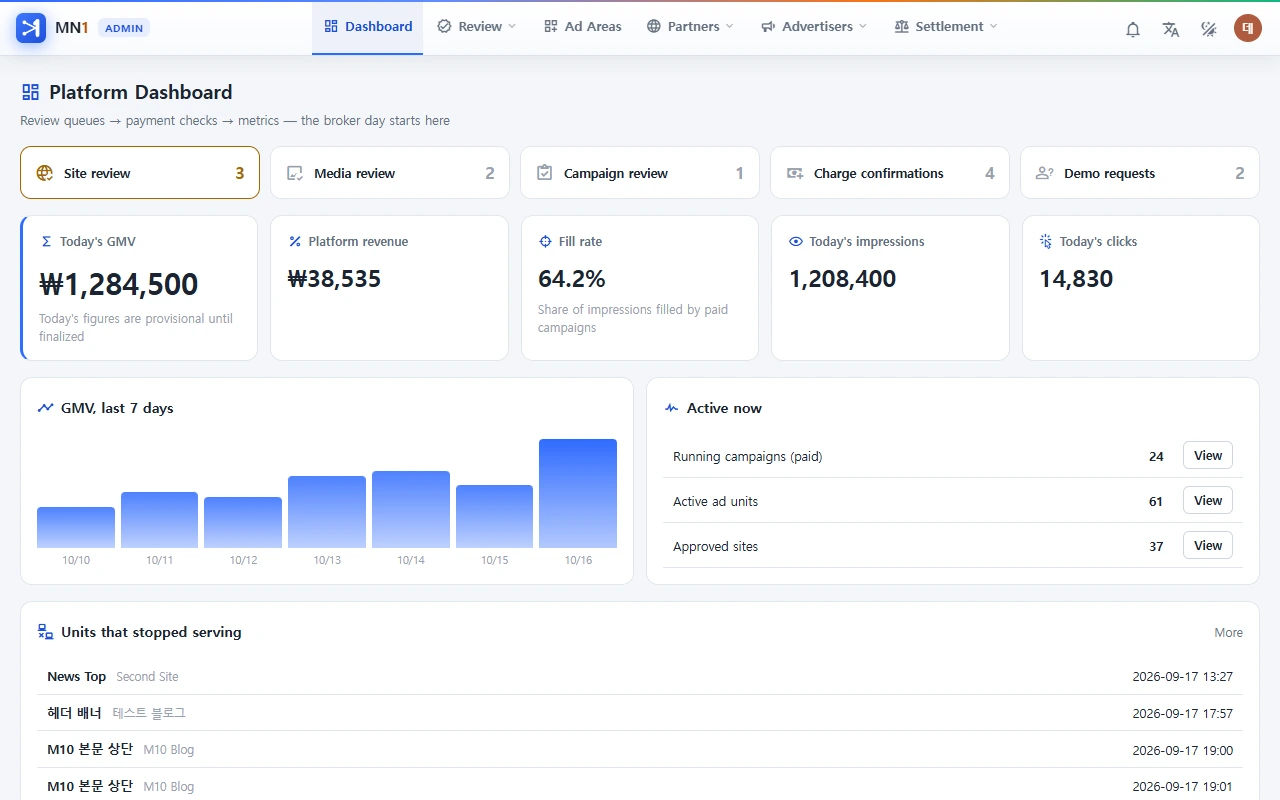
Task: Open the Campaign review queue card
Action: pyautogui.click(x=640, y=173)
